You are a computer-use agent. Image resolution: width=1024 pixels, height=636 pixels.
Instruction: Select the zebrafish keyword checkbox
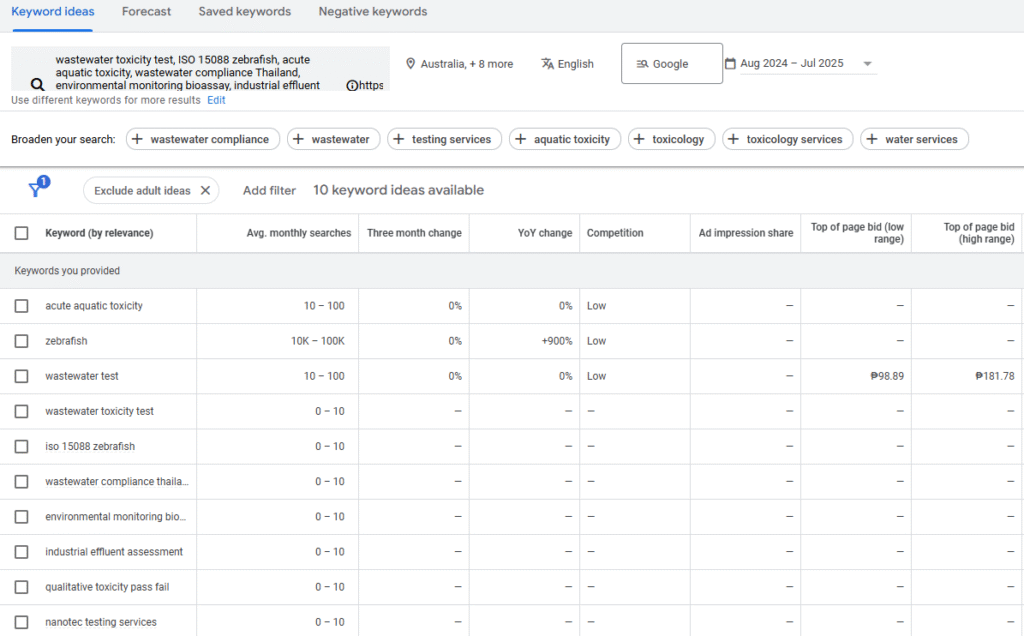click(x=21, y=341)
